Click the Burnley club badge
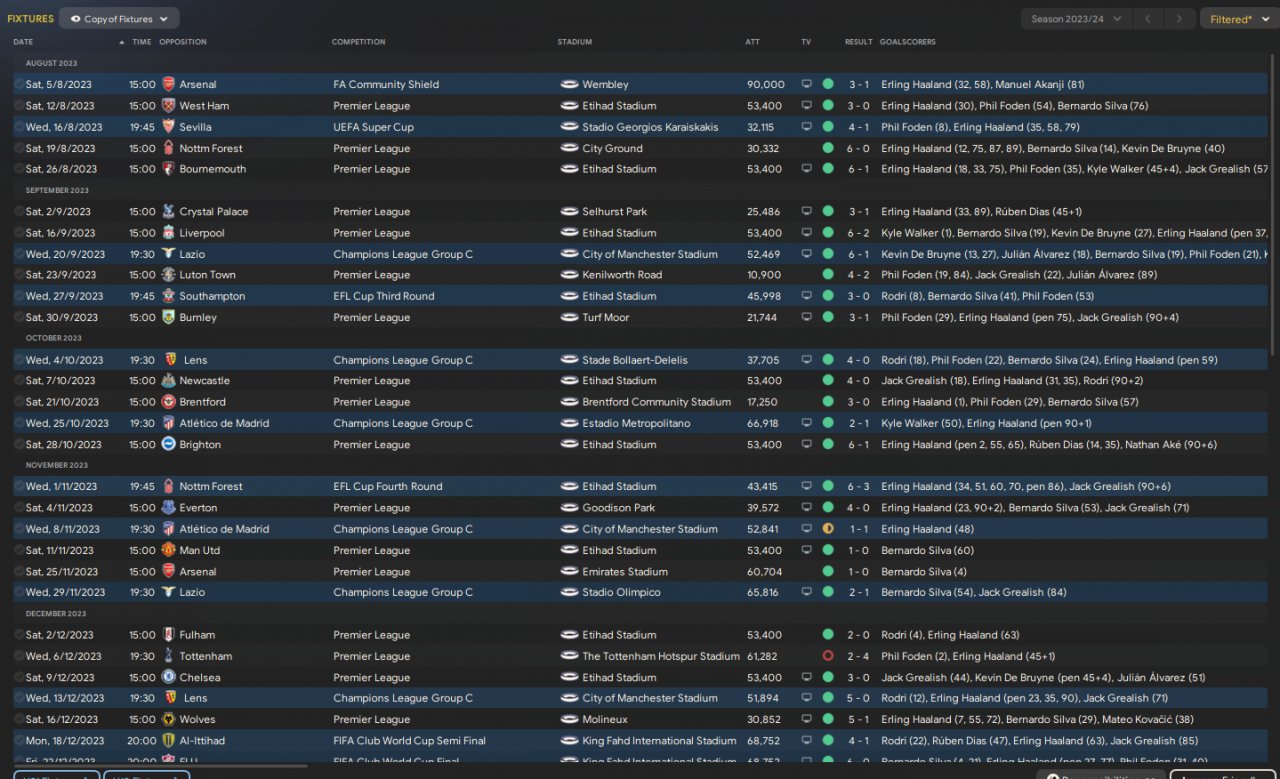Screen dimensions: 1280x779 (168, 317)
